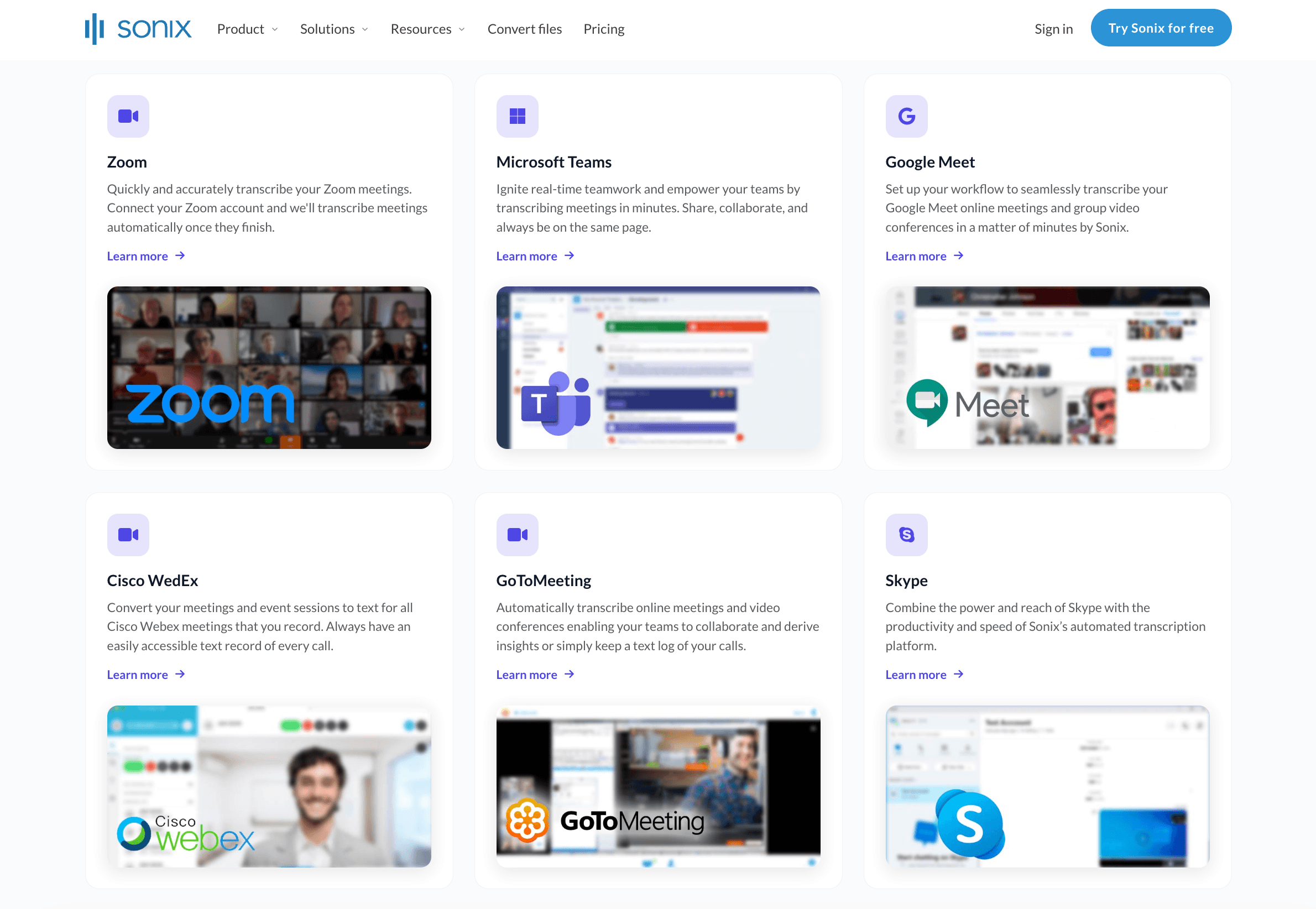This screenshot has height=909, width=1316.
Task: Click the Sonix logo in the header
Action: tap(138, 29)
